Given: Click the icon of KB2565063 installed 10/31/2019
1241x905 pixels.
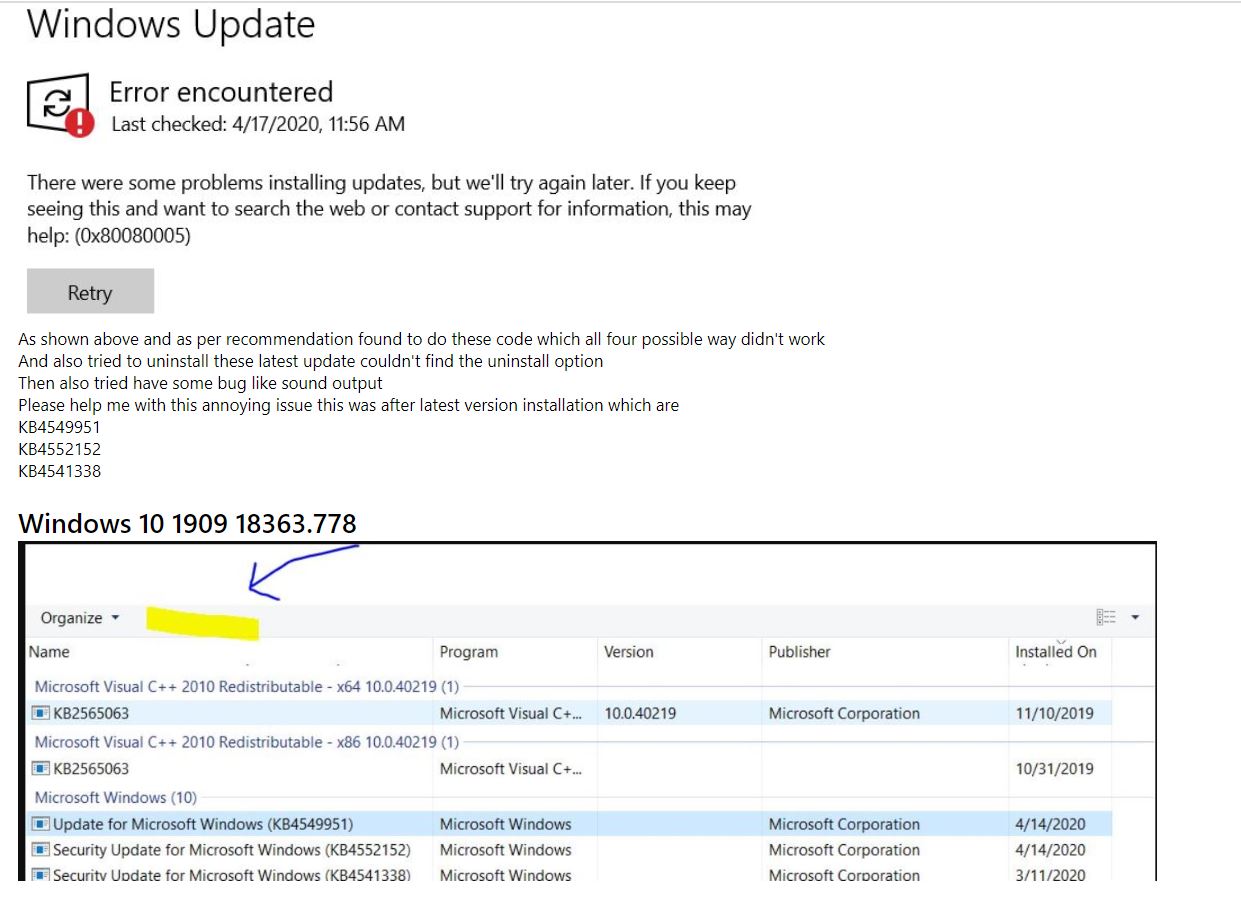Looking at the screenshot, I should tap(41, 769).
